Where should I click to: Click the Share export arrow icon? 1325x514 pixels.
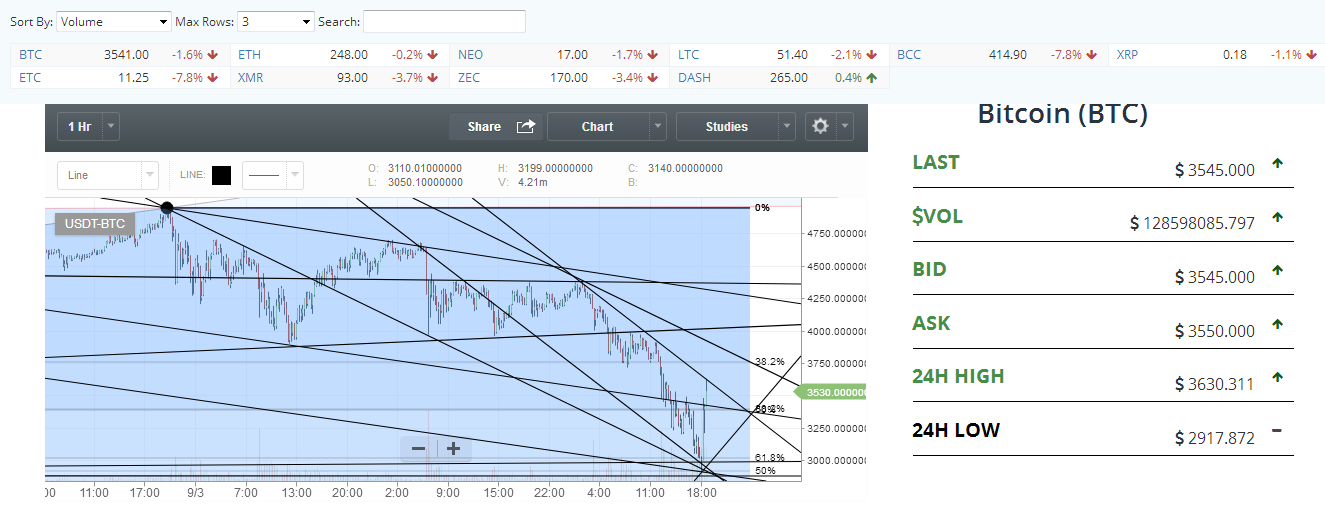click(526, 126)
